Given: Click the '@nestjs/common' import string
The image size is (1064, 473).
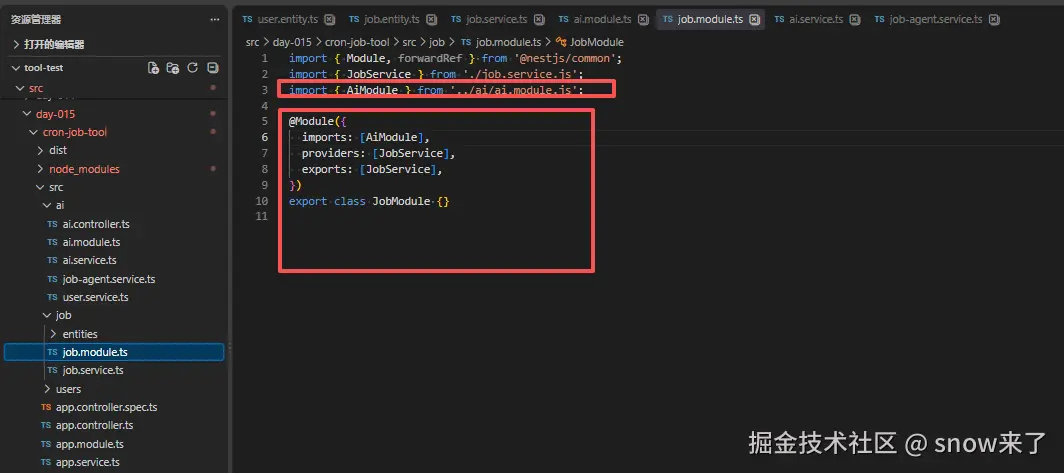Looking at the screenshot, I should point(565,58).
